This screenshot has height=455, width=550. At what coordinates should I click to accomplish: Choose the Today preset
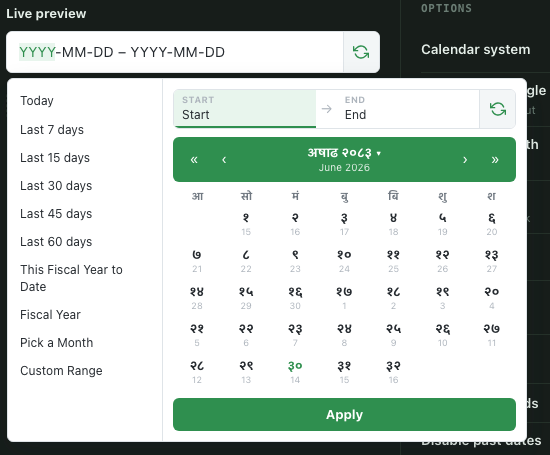[37, 101]
